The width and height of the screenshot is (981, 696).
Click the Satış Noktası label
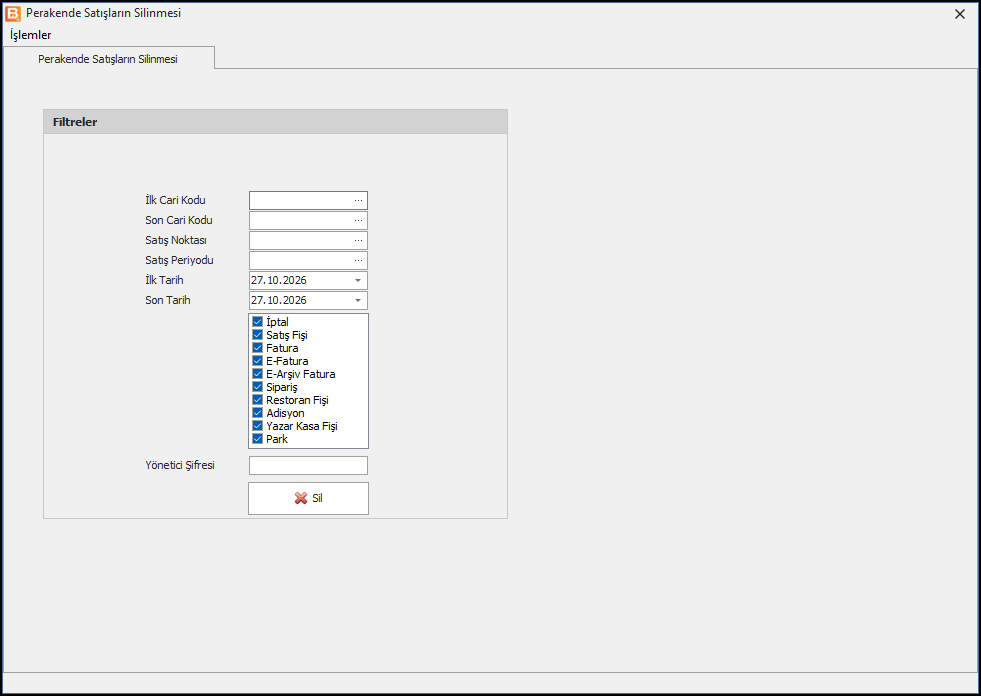pyautogui.click(x=176, y=240)
